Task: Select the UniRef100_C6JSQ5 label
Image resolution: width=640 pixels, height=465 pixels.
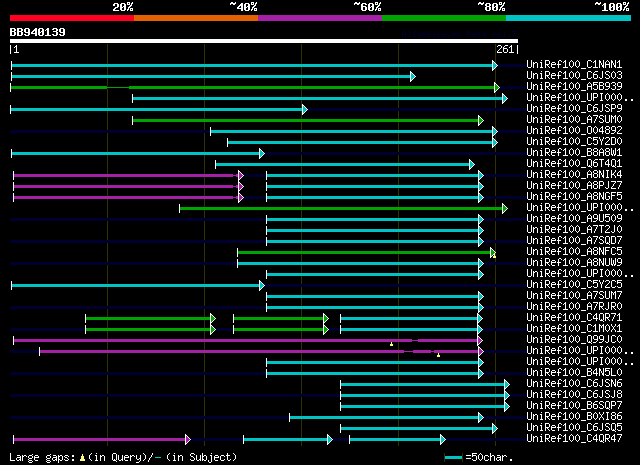Action: [574, 428]
